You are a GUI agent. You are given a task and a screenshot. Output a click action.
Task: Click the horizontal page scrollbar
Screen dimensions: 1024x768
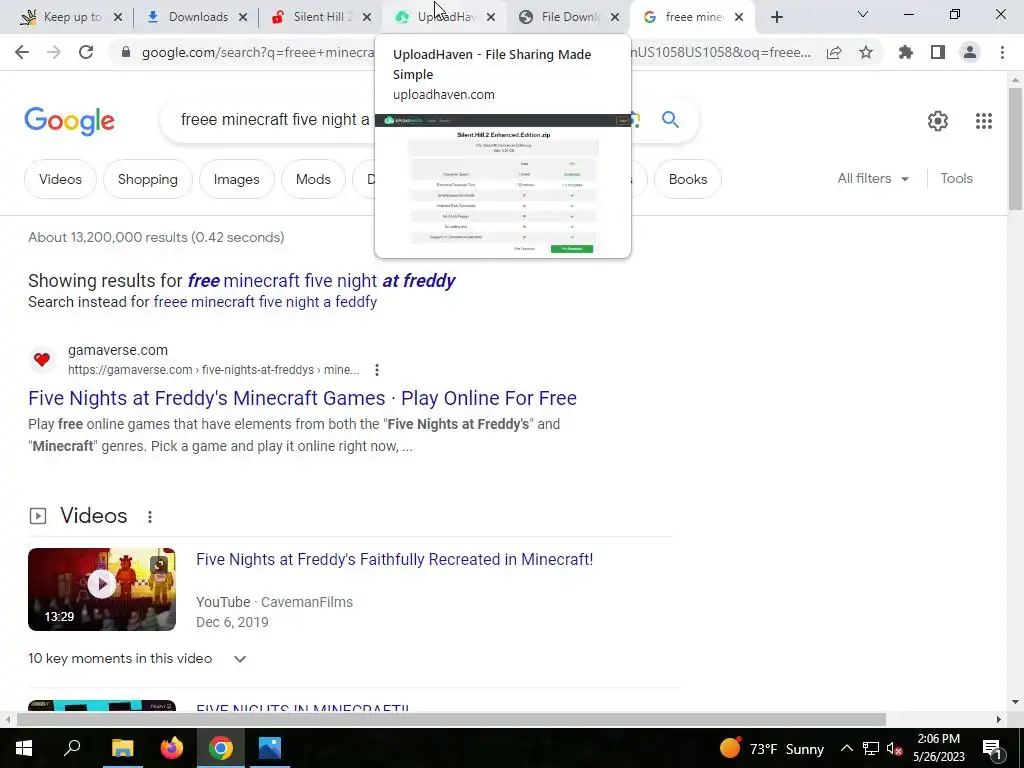(x=451, y=719)
